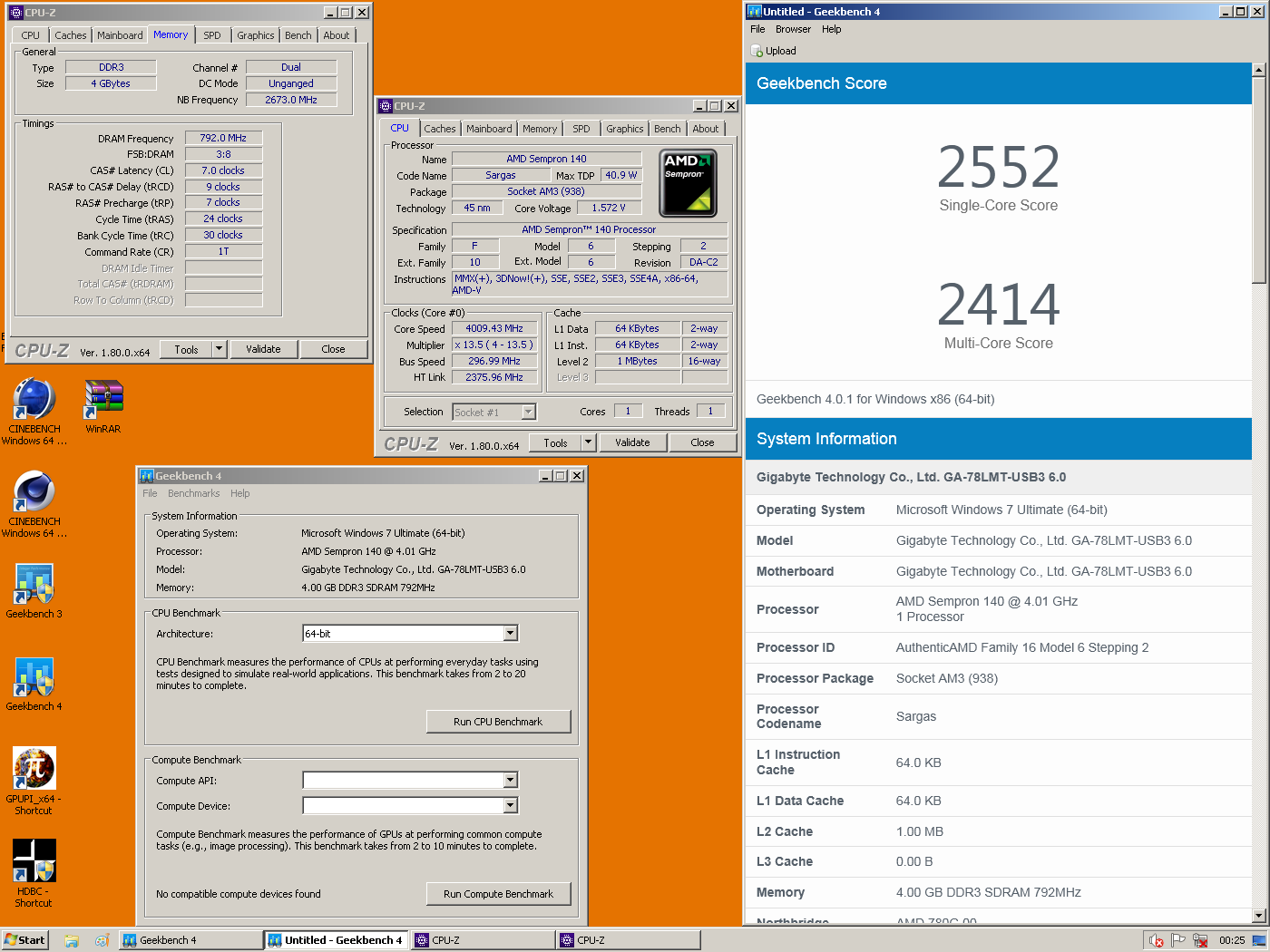Click scroll-up arrow in Geekbench results
This screenshot has width=1270, height=952.
click(x=1259, y=70)
